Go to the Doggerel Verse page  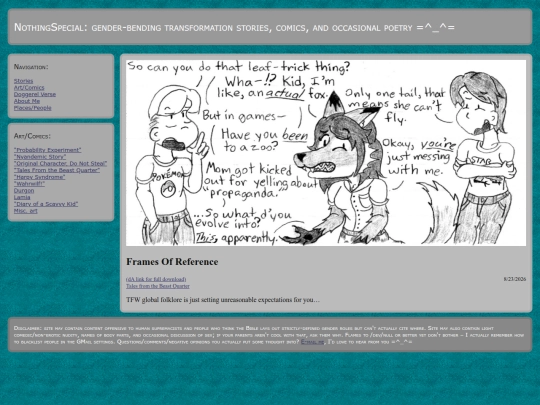35,94
